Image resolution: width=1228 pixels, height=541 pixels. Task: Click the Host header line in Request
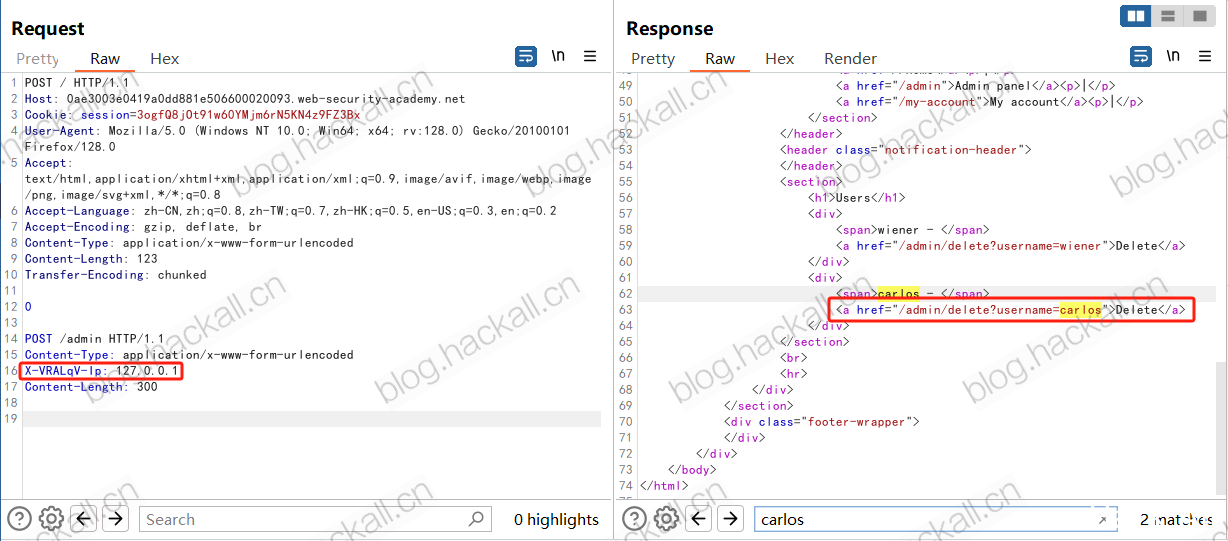pyautogui.click(x=245, y=99)
